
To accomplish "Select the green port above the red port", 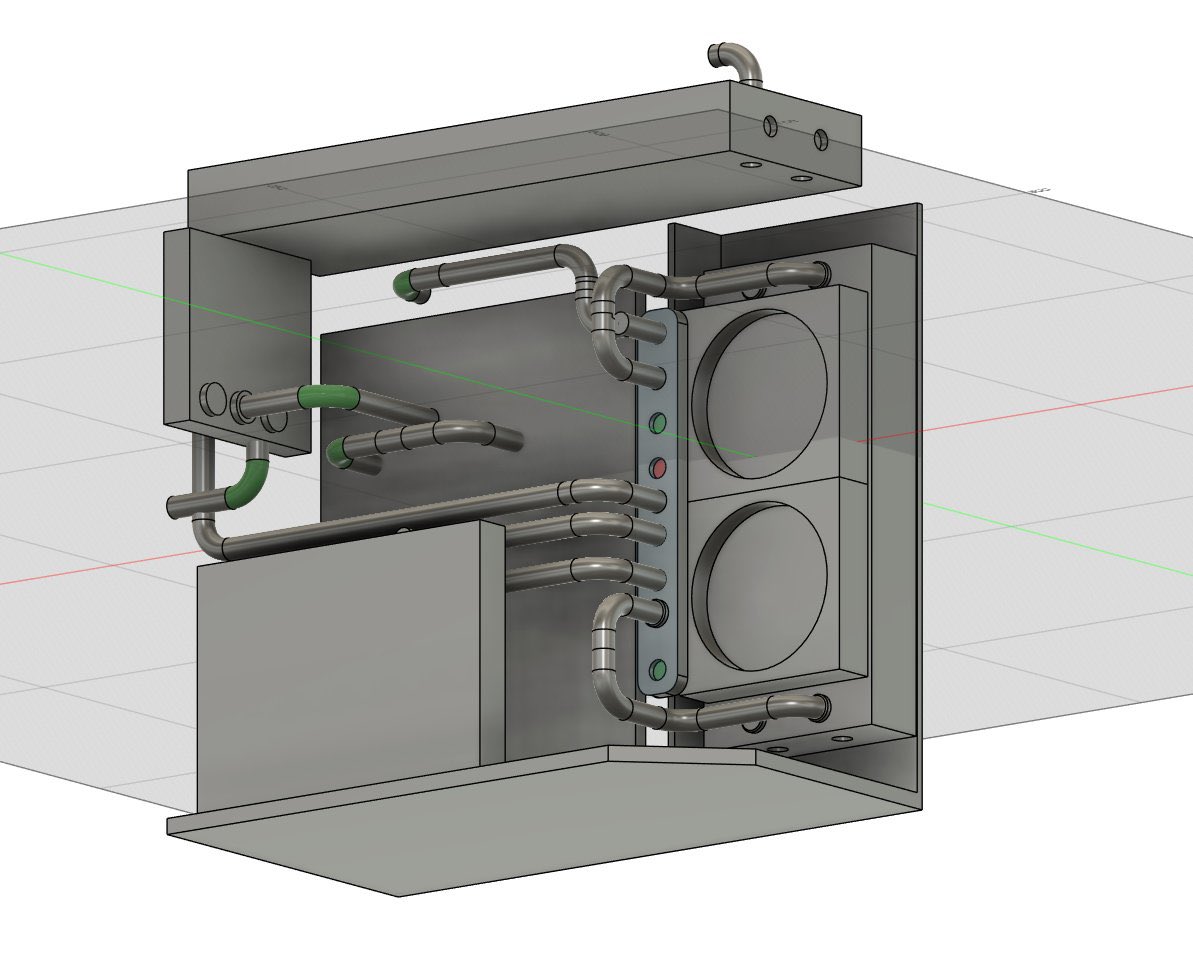I will [x=658, y=423].
